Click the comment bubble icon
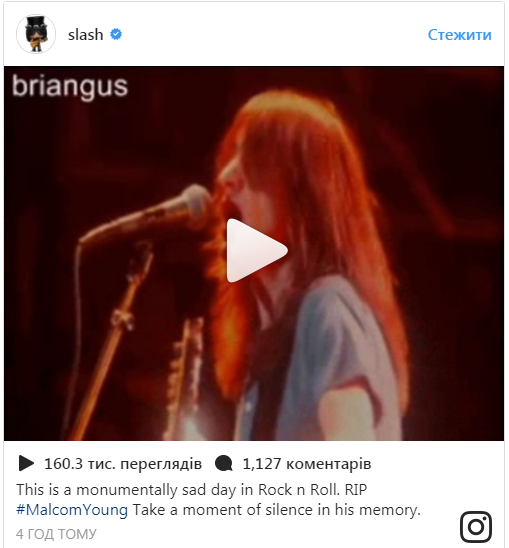The image size is (509, 548). pyautogui.click(x=224, y=464)
